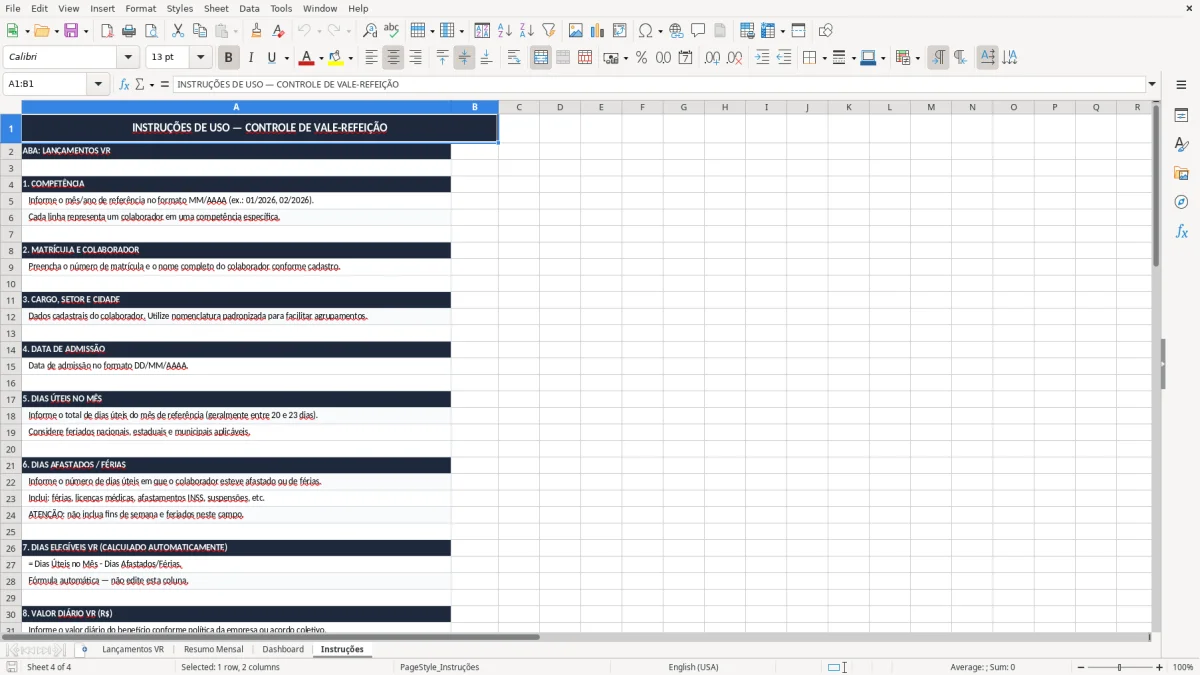Insert a pivot table
The width and height of the screenshot is (1200, 675).
point(620,31)
